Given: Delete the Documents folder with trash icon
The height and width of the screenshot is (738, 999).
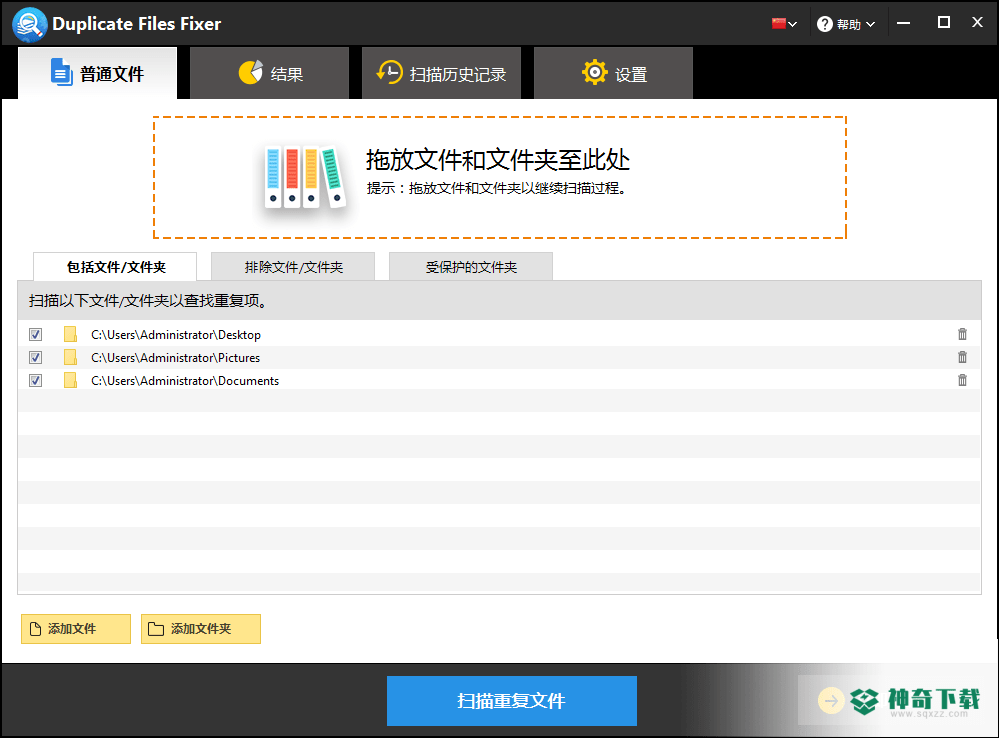Looking at the screenshot, I should [962, 380].
